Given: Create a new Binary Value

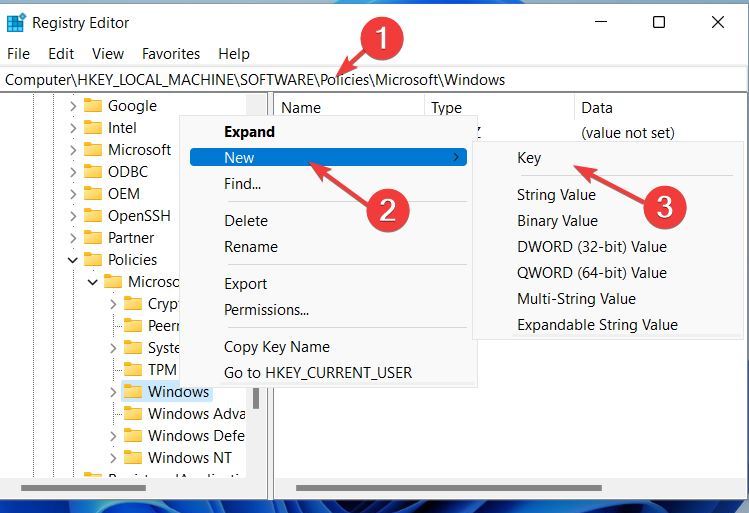Looking at the screenshot, I should 608,221.
